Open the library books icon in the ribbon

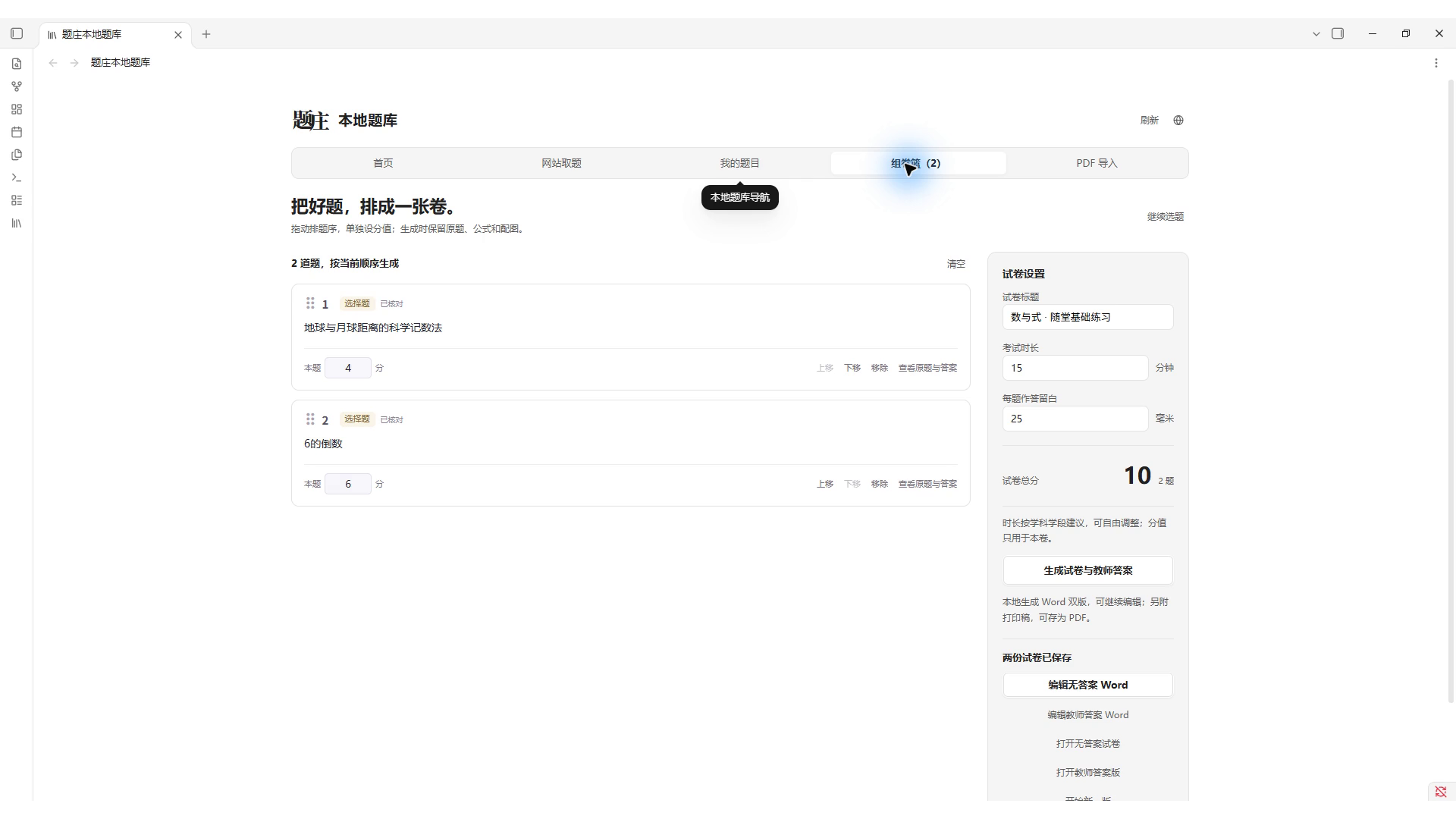click(17, 223)
